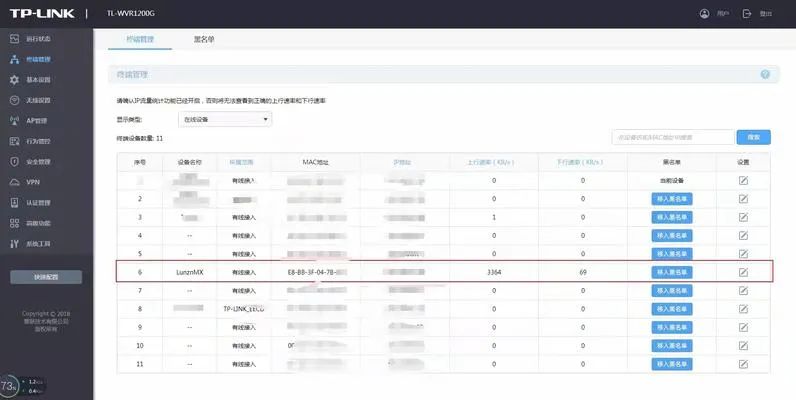The image size is (796, 400).
Task: Click the user account icon in header
Action: pyautogui.click(x=704, y=14)
